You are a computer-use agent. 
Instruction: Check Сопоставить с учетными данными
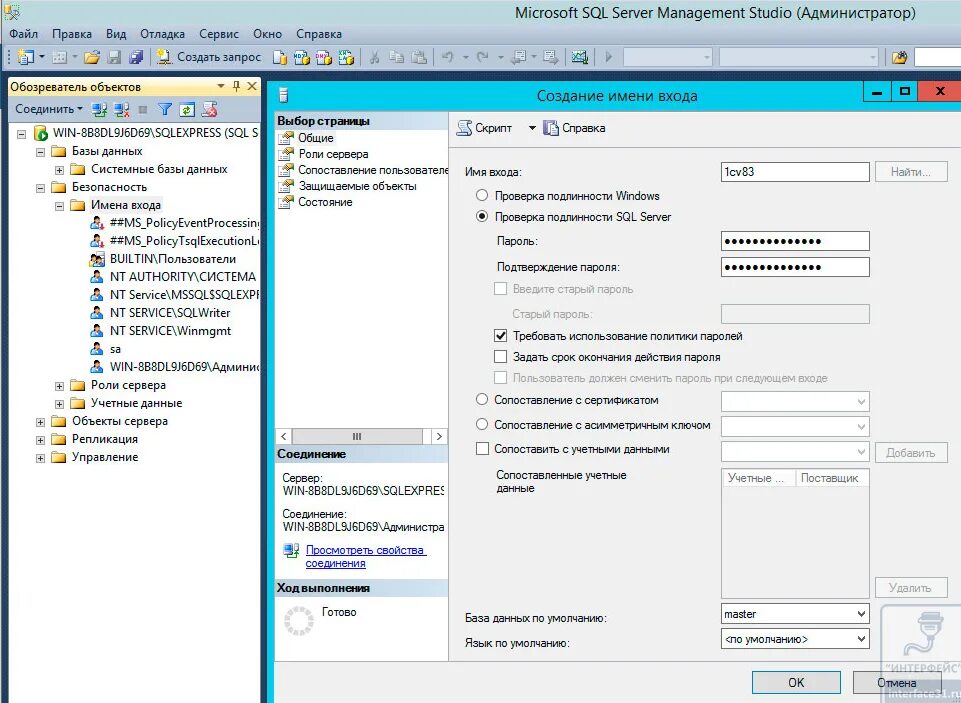click(482, 449)
